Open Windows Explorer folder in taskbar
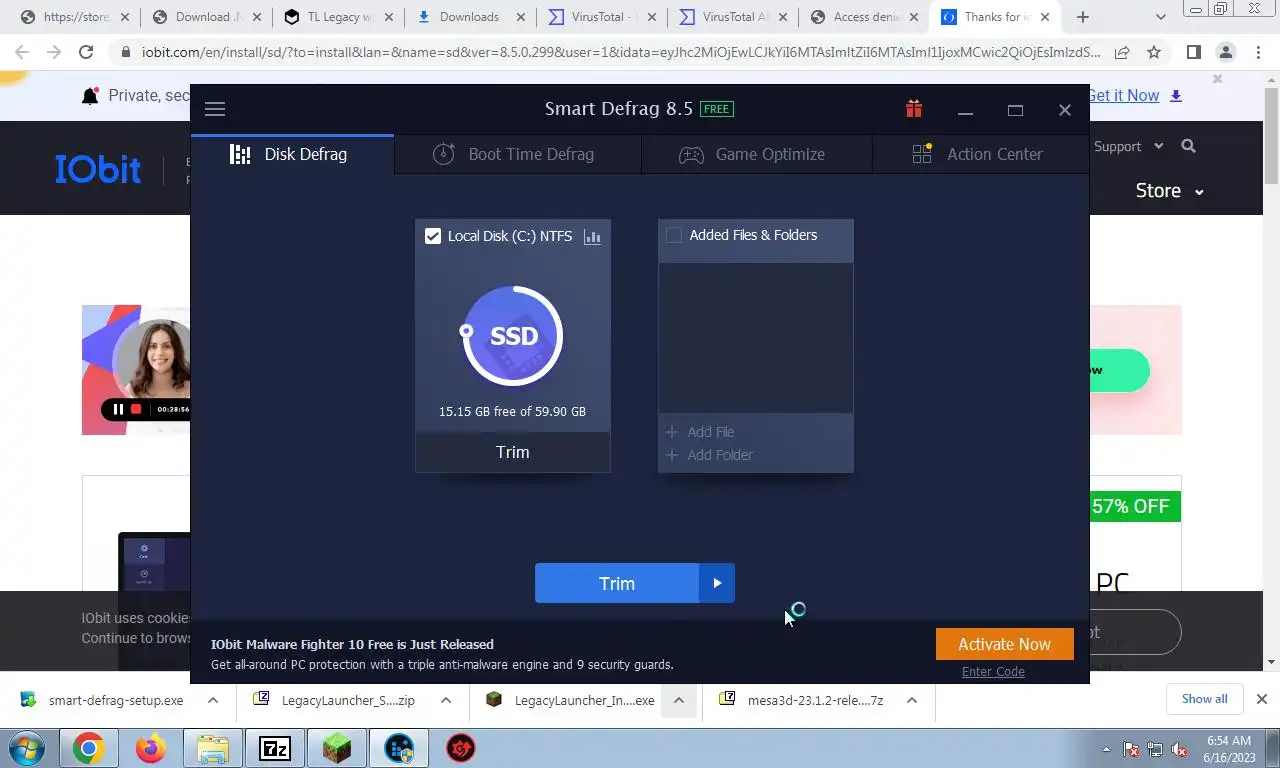Image resolution: width=1280 pixels, height=768 pixels. point(213,748)
